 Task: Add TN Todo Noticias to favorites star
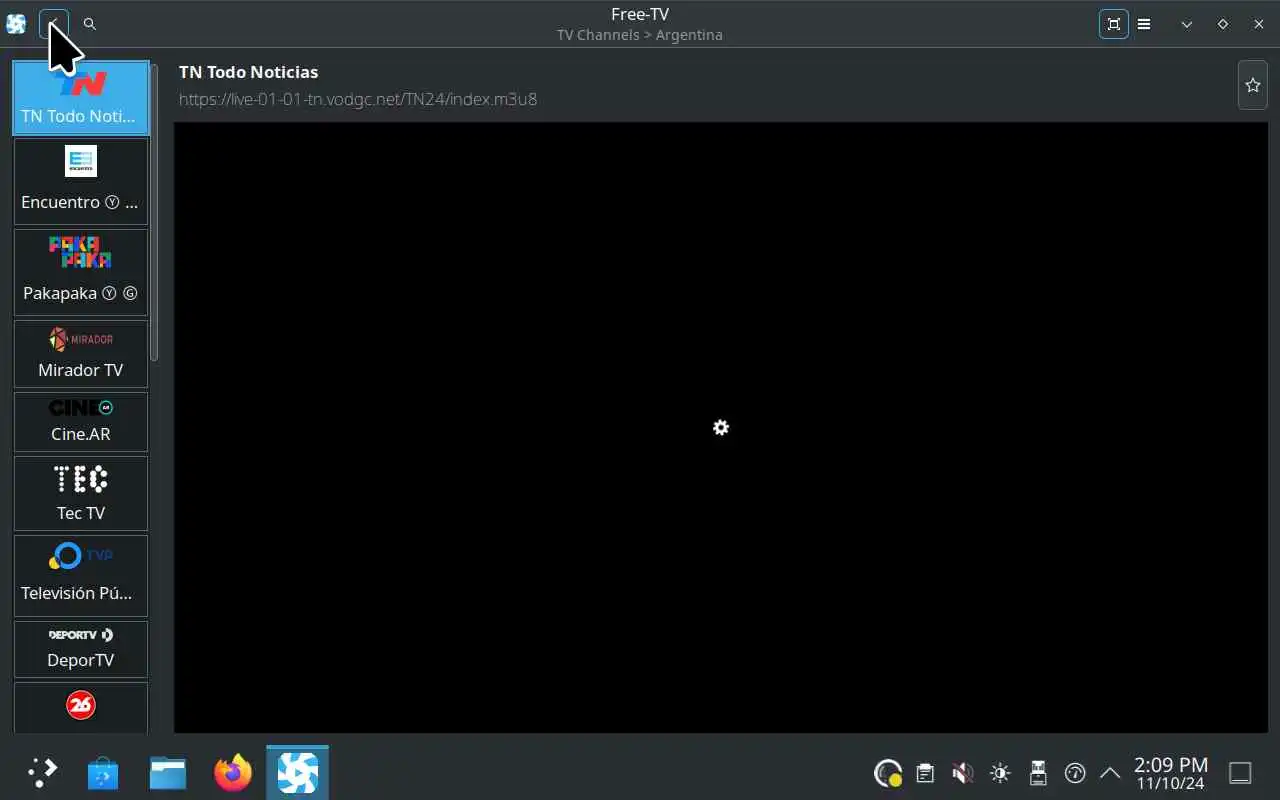[x=1253, y=85]
